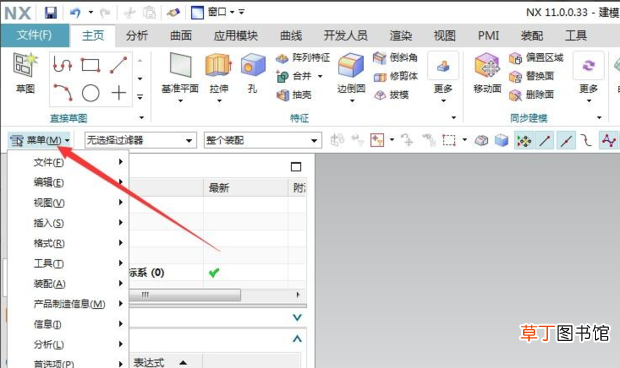Click Delete Face (删除面)
The width and height of the screenshot is (620, 368).
tap(531, 94)
